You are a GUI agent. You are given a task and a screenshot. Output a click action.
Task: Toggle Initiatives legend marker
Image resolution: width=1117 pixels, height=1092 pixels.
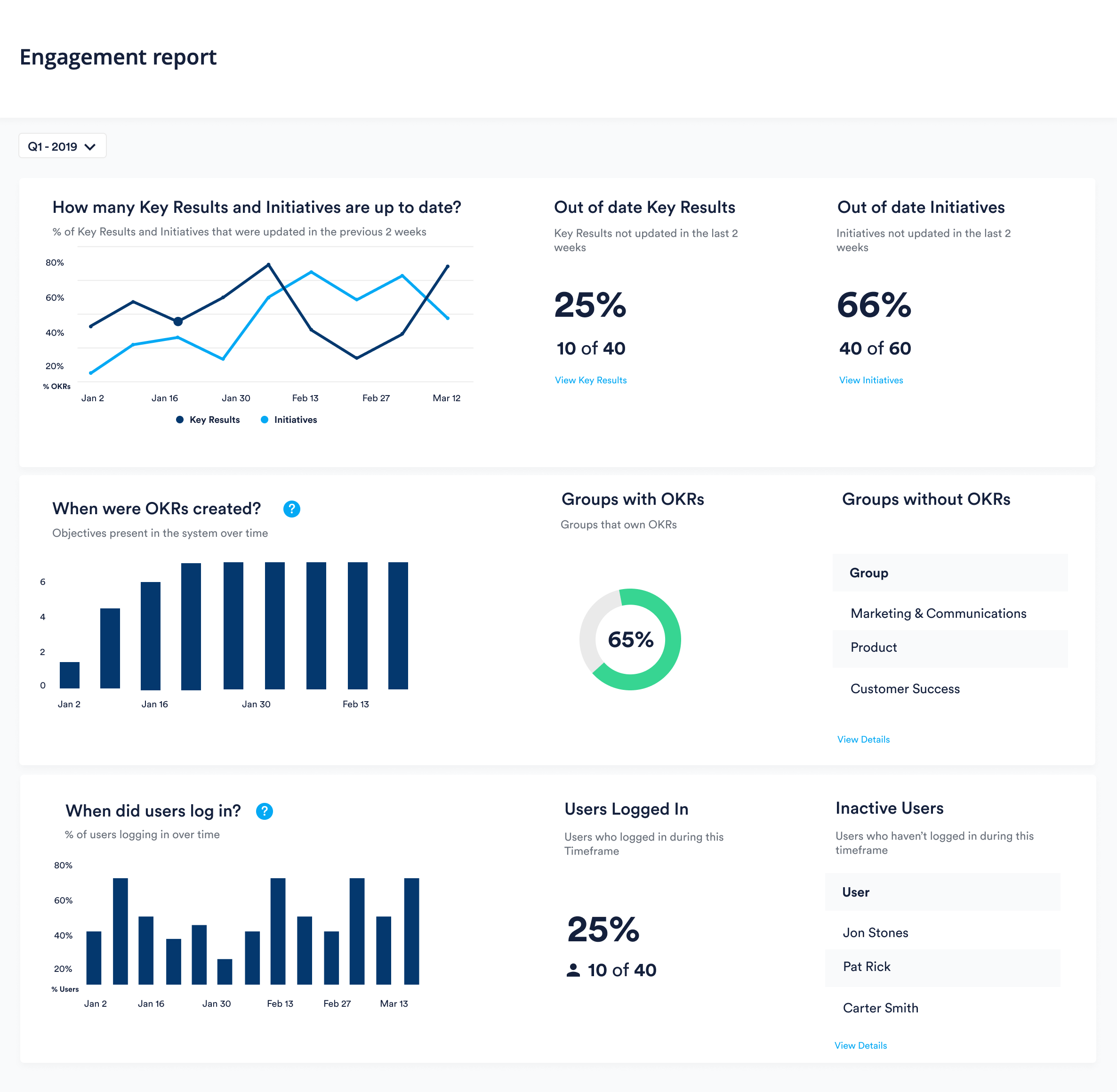coord(265,420)
